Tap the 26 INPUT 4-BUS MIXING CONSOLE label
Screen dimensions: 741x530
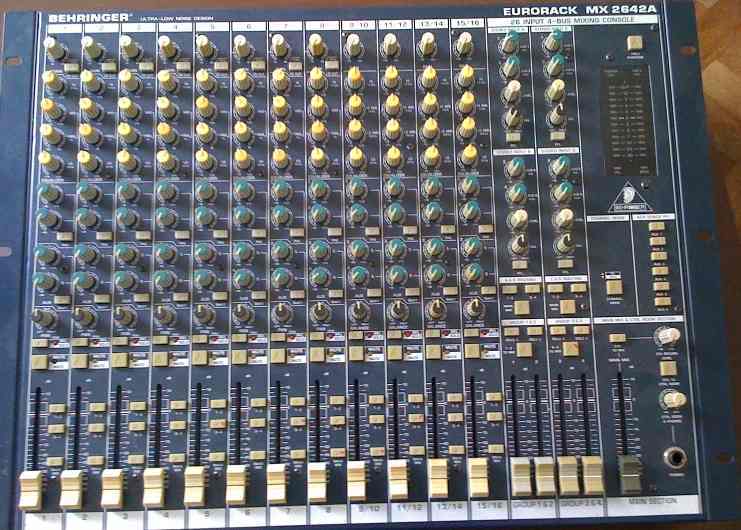pos(572,20)
